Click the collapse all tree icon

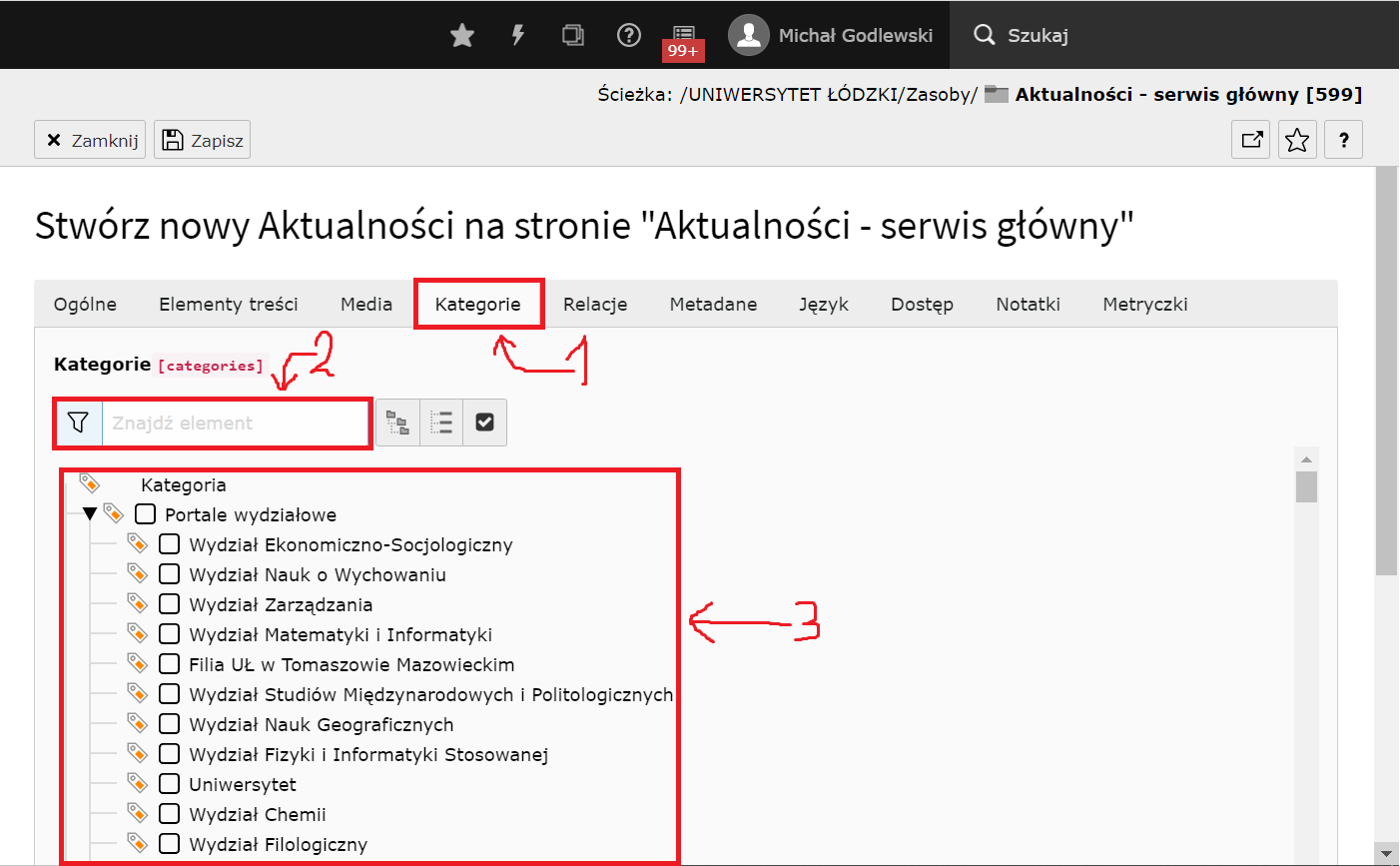[x=441, y=423]
